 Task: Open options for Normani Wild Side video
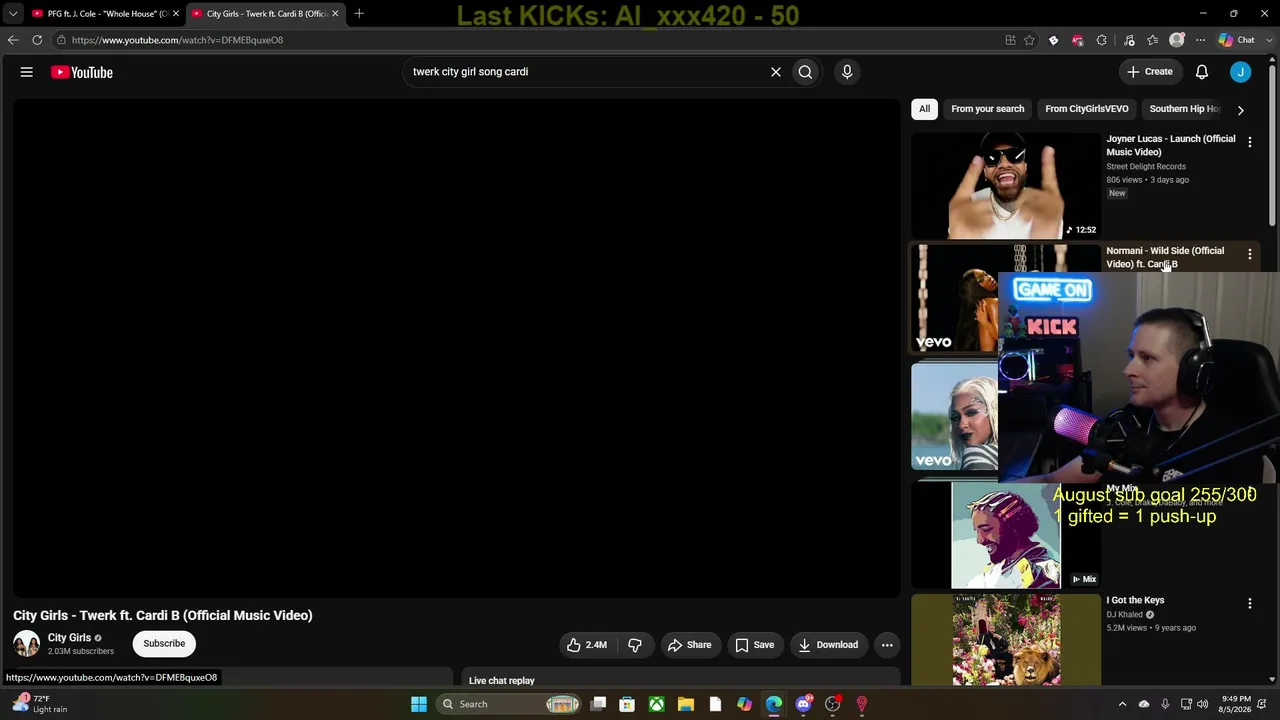click(1249, 254)
